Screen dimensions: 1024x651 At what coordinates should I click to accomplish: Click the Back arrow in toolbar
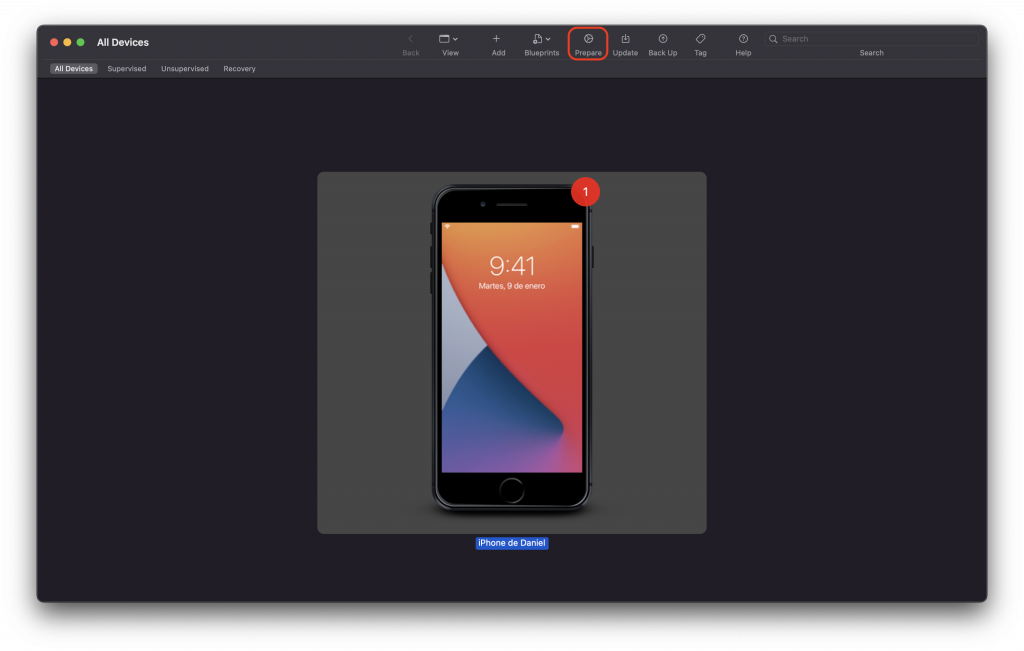410,39
